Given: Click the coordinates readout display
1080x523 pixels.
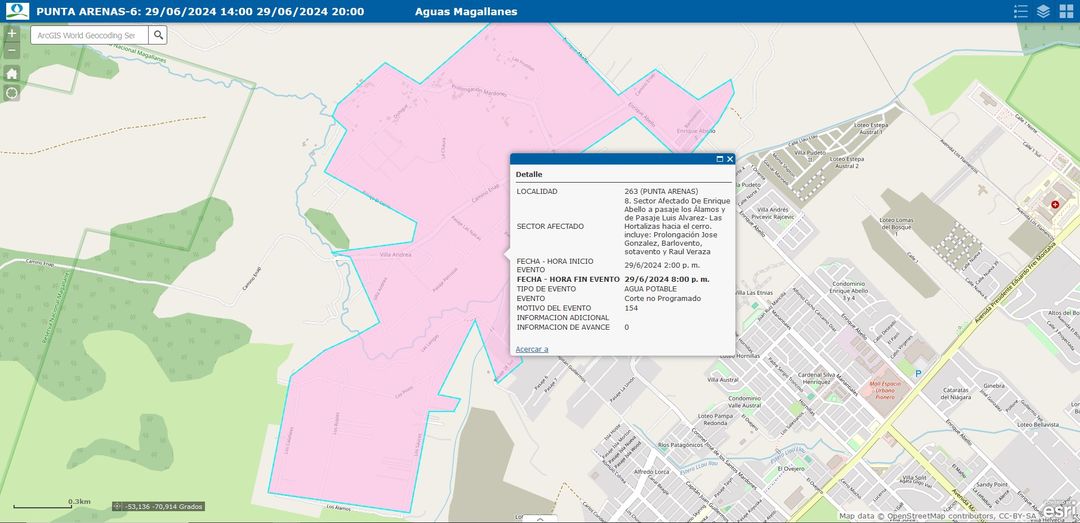Looking at the screenshot, I should [x=164, y=507].
